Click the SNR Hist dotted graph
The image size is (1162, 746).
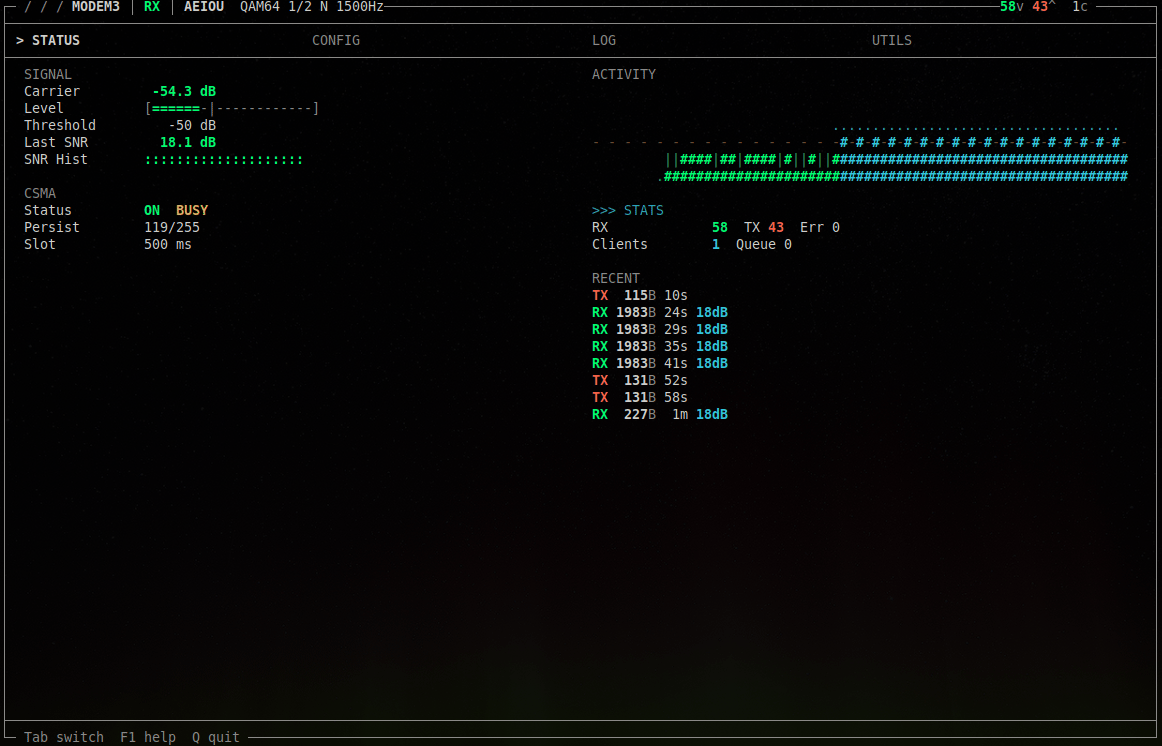click(224, 159)
